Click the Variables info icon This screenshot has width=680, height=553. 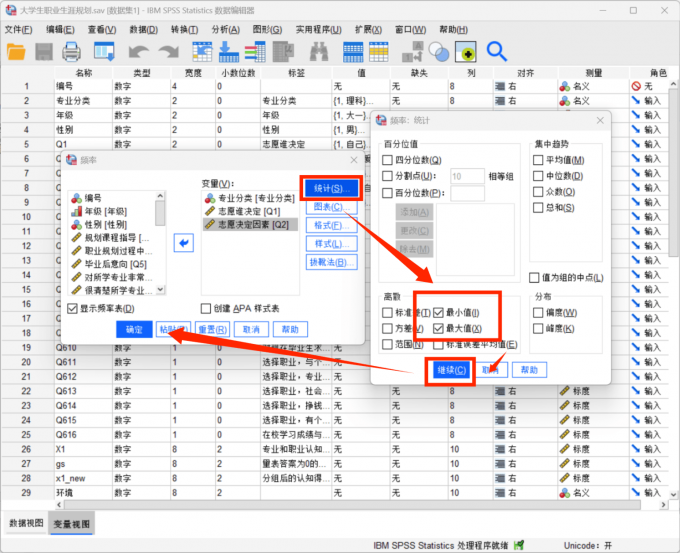255,52
